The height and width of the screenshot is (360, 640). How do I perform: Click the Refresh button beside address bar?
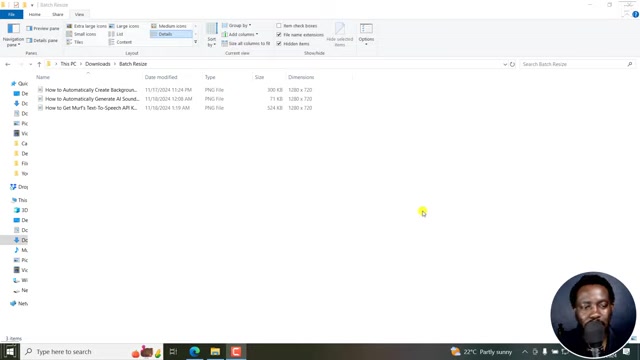pyautogui.click(x=512, y=64)
